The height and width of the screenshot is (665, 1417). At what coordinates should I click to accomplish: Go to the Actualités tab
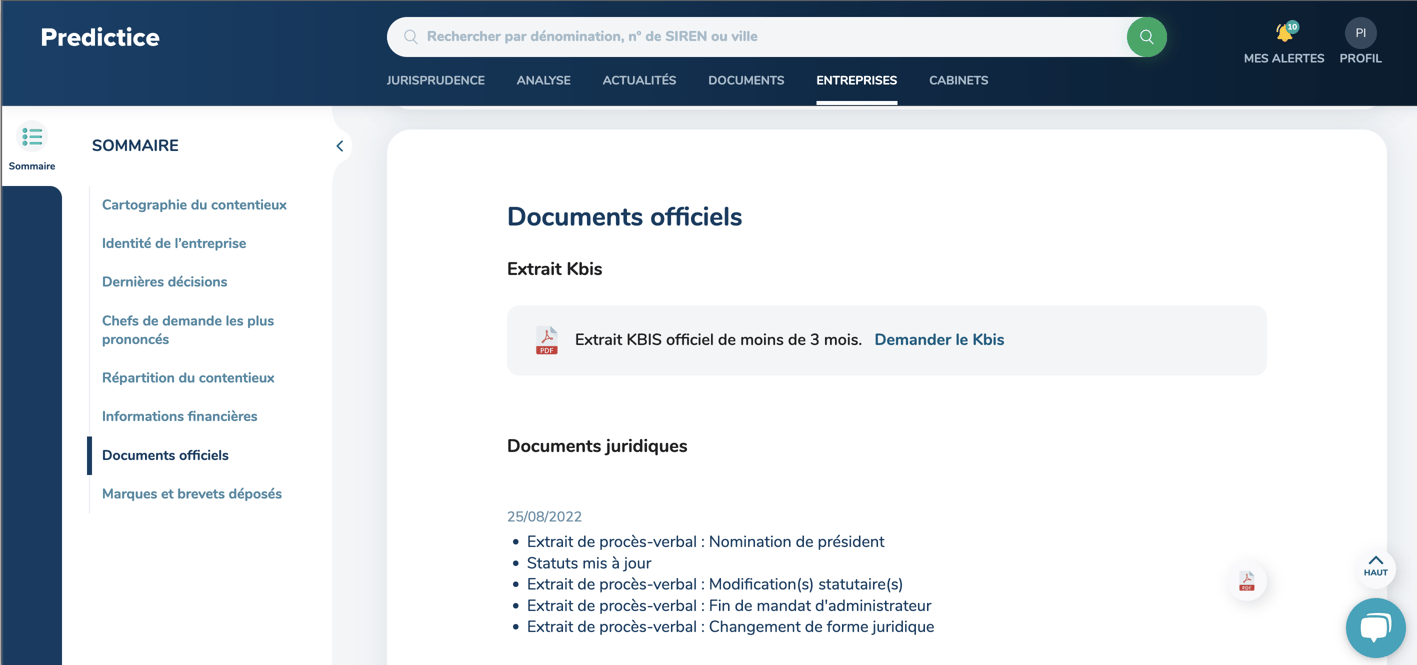coord(639,80)
